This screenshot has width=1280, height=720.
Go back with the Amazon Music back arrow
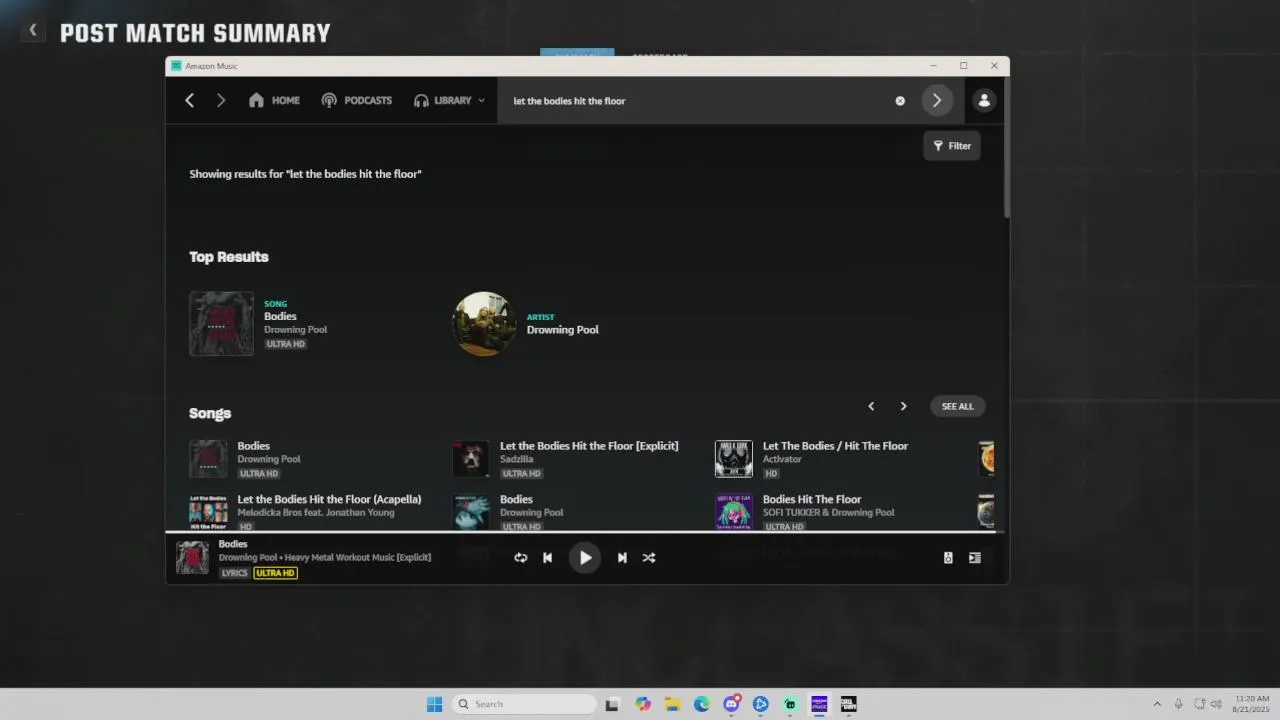pos(189,100)
